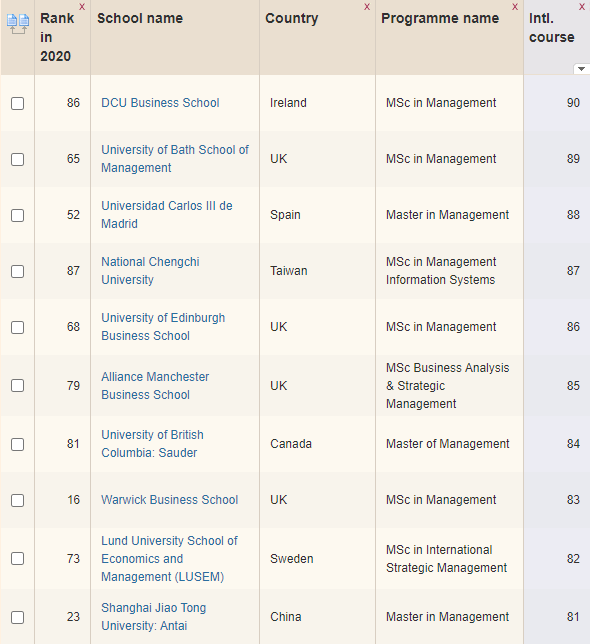Remove the Programme name column
Viewport: 590px width, 644px height.
click(x=515, y=7)
